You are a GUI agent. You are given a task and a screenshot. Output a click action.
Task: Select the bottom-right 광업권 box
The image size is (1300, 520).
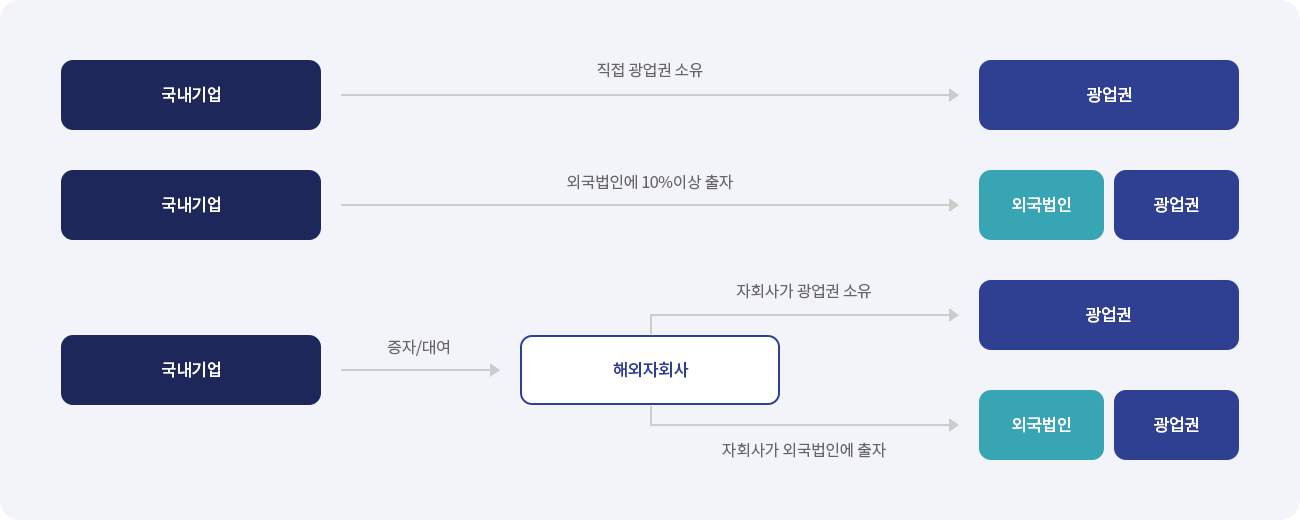(x=1176, y=425)
